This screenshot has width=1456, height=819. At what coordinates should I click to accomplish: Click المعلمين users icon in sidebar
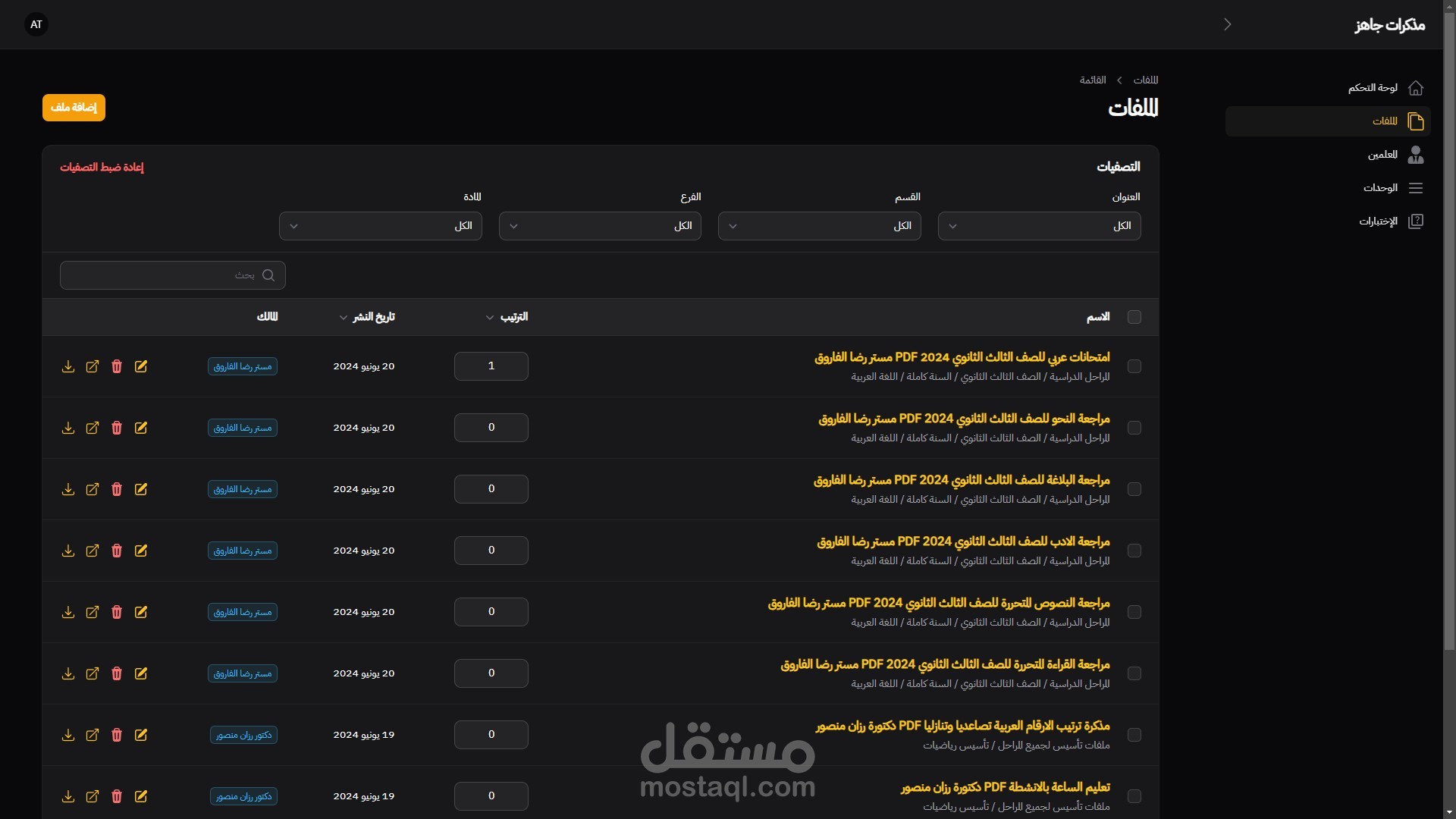(1415, 155)
